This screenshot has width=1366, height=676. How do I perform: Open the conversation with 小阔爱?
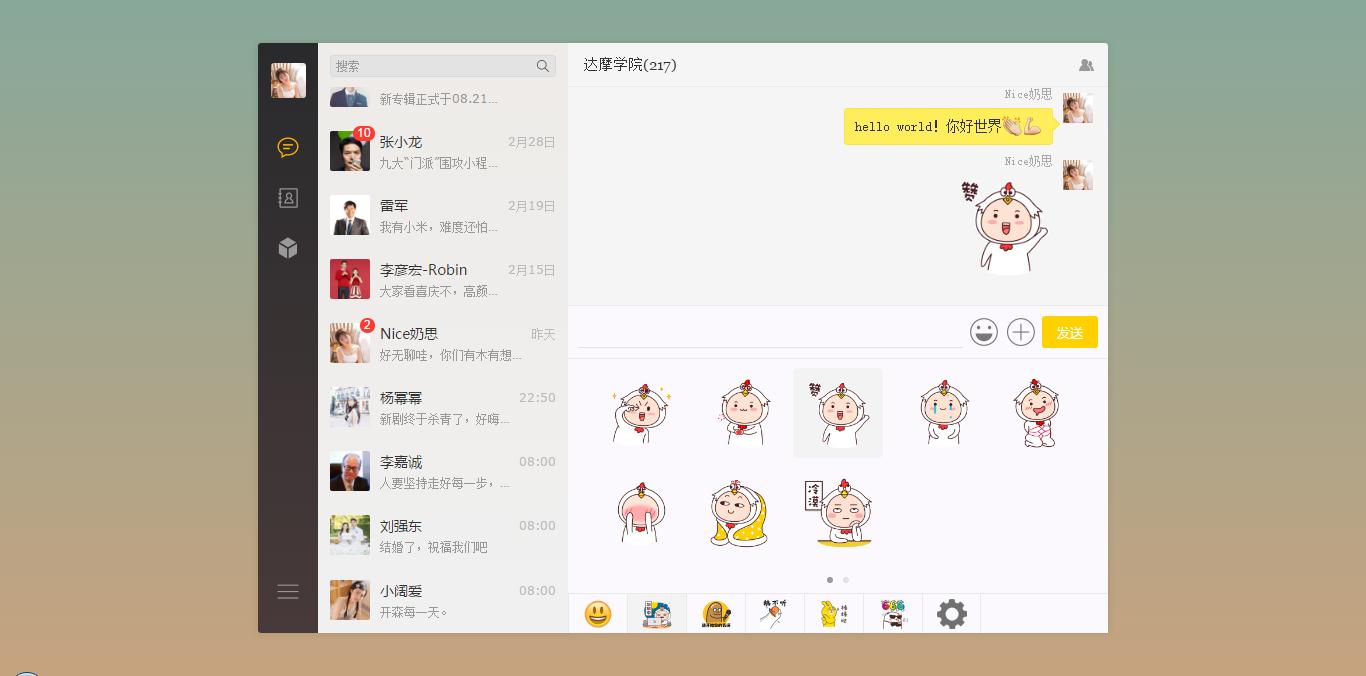point(443,600)
